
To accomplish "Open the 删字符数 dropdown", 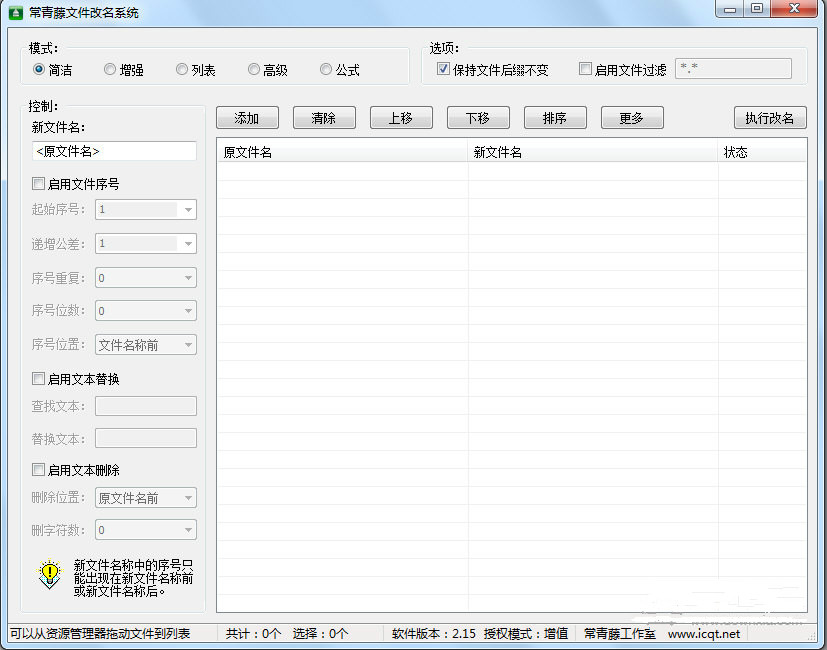I will click(186, 530).
